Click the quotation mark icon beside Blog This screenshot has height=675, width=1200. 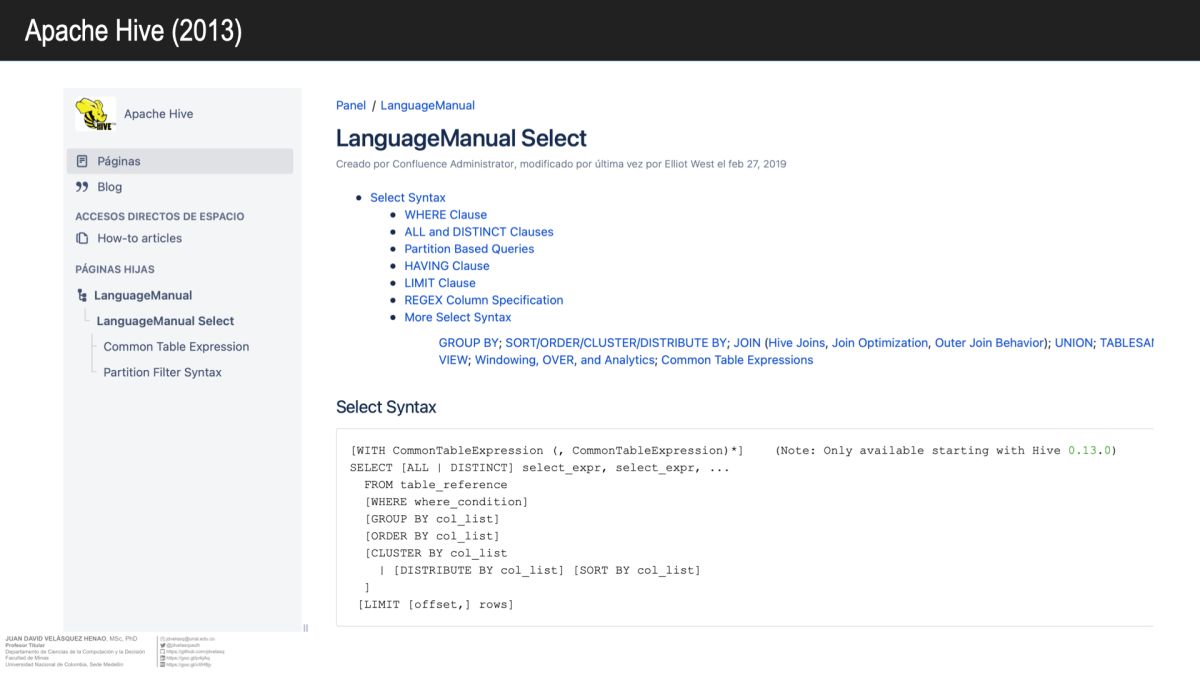point(81,186)
